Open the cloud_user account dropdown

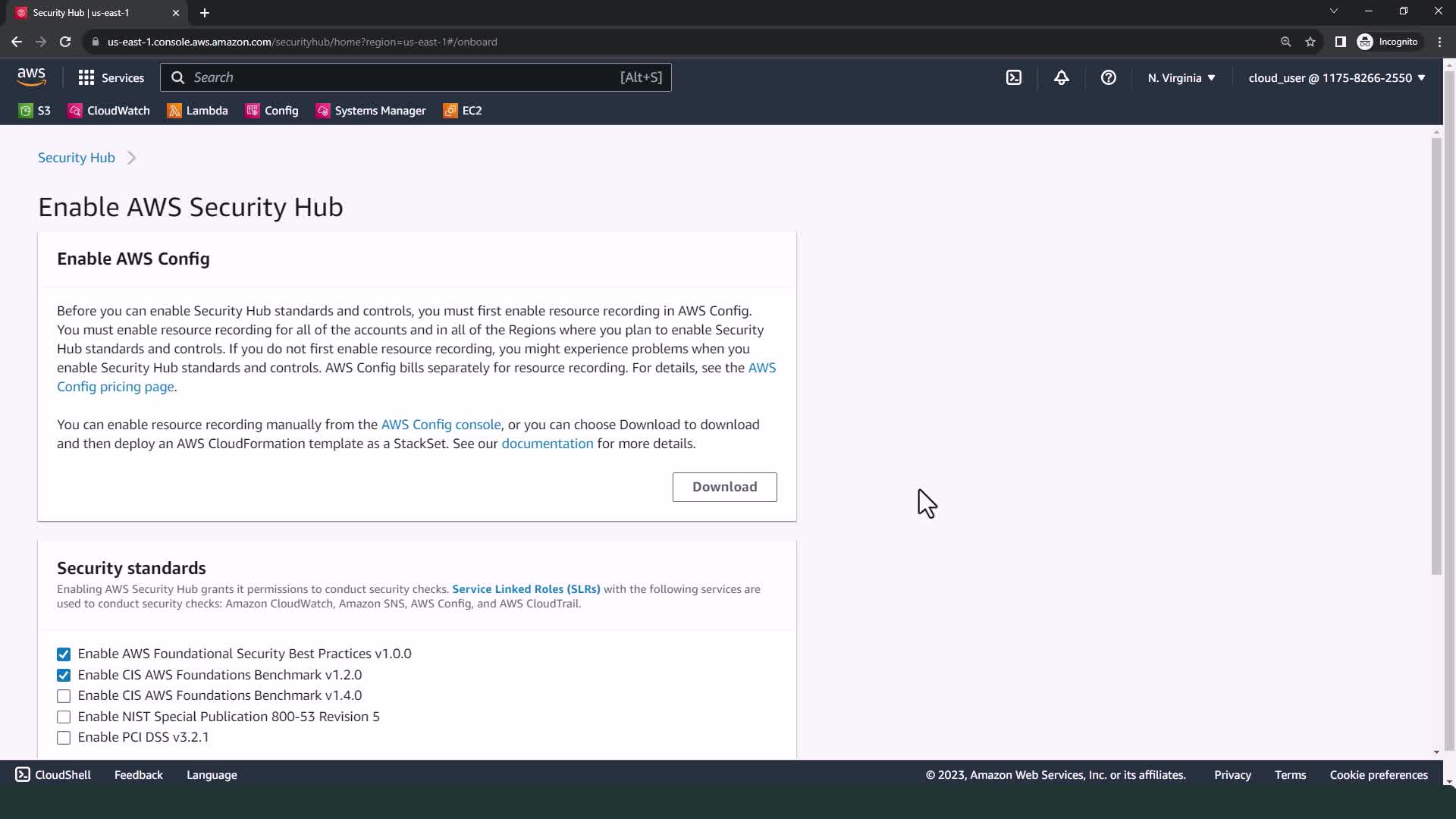coord(1336,77)
